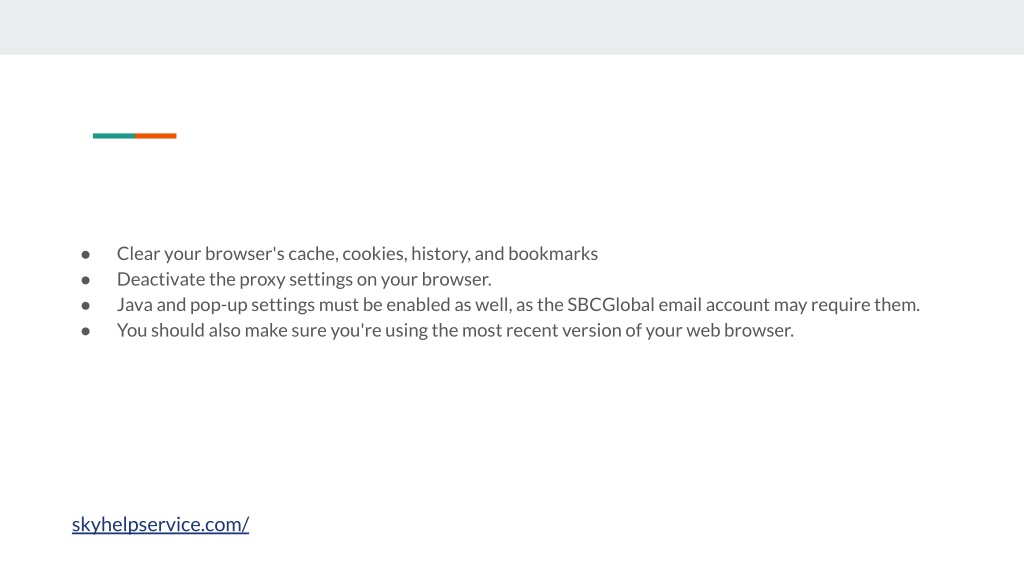The width and height of the screenshot is (1024, 576).
Task: Click the bullet dot beside "Java and pop-up"
Action: tap(86, 306)
